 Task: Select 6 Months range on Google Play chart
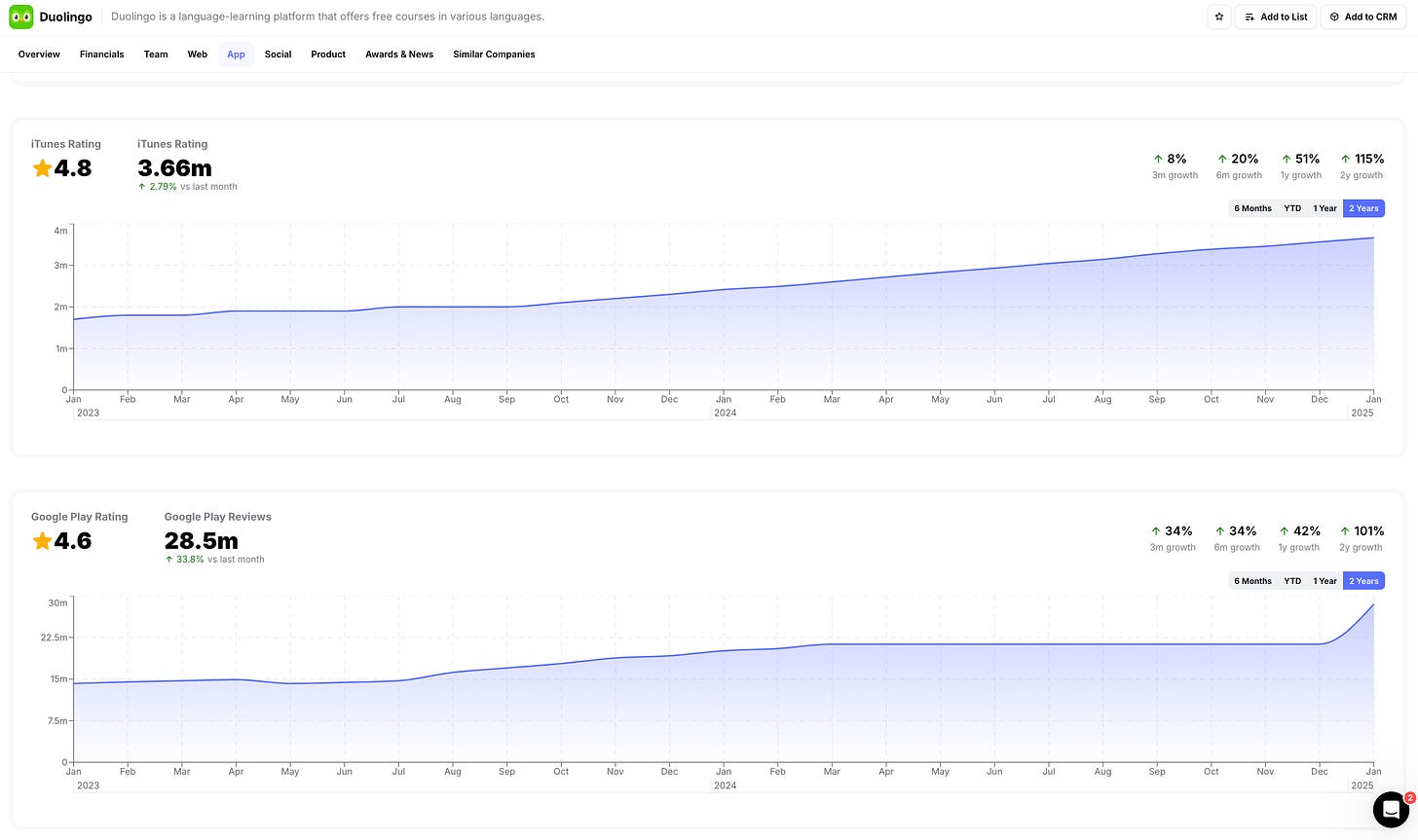tap(1252, 581)
